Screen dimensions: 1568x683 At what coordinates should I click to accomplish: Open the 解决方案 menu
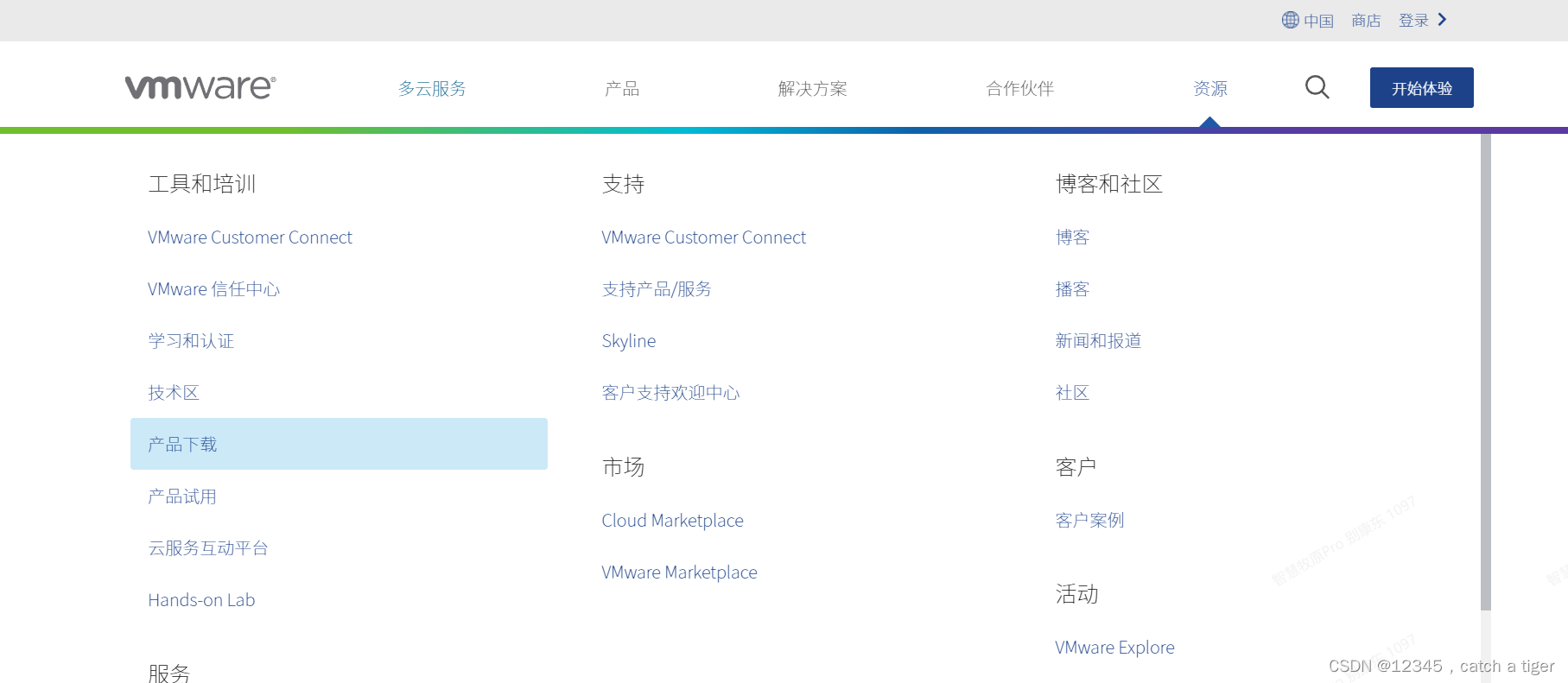coord(812,88)
